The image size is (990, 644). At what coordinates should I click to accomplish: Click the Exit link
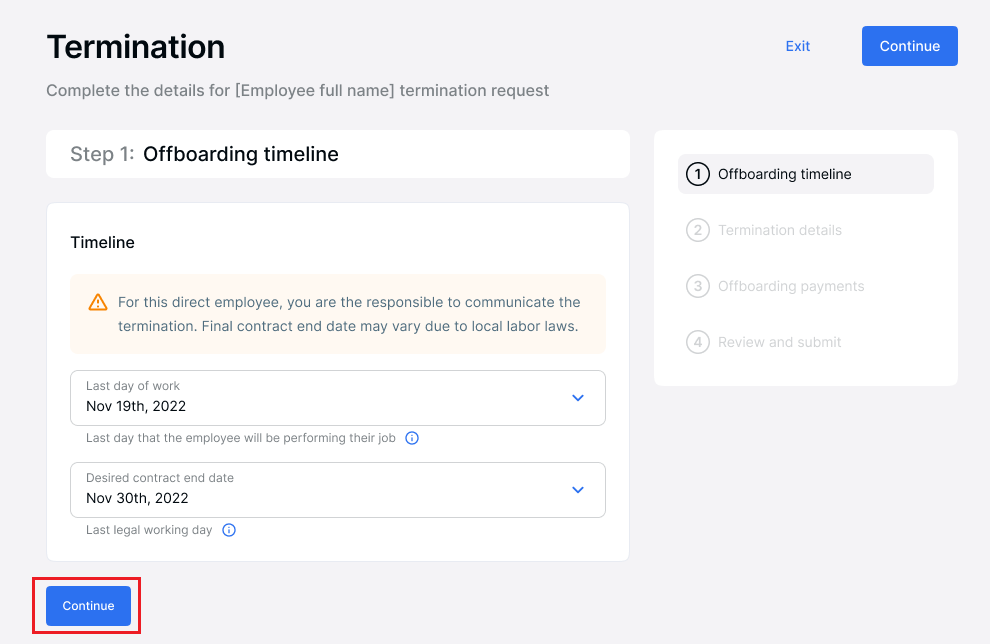tap(797, 46)
